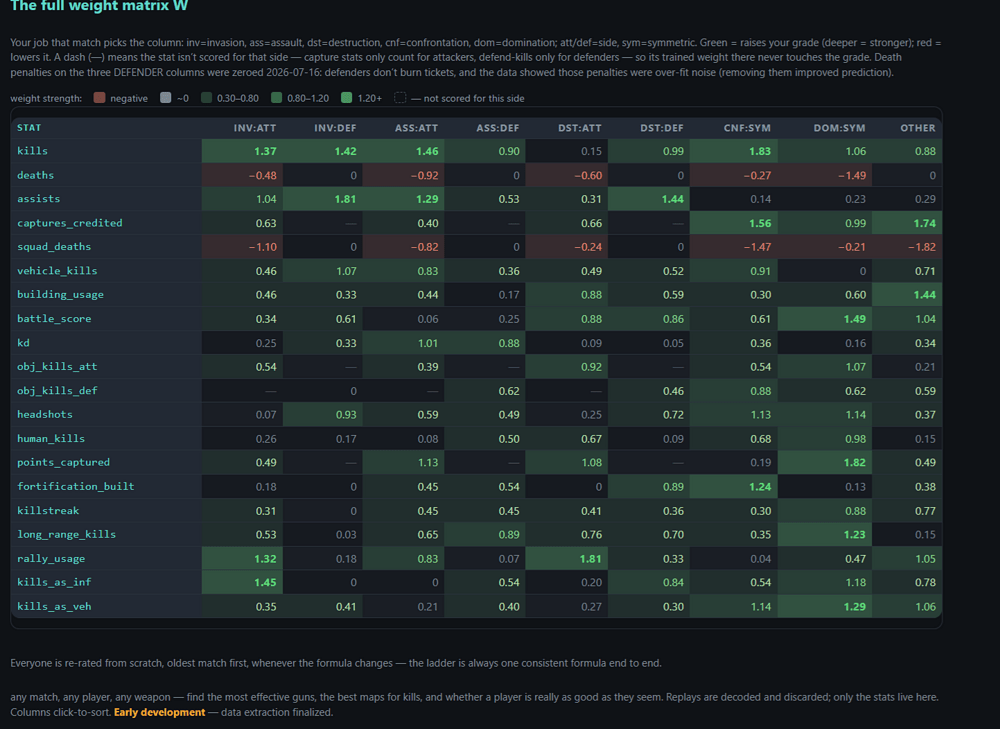Screen dimensions: 1000x729
Task: Select the captures_credited stat name
Action: [70, 223]
